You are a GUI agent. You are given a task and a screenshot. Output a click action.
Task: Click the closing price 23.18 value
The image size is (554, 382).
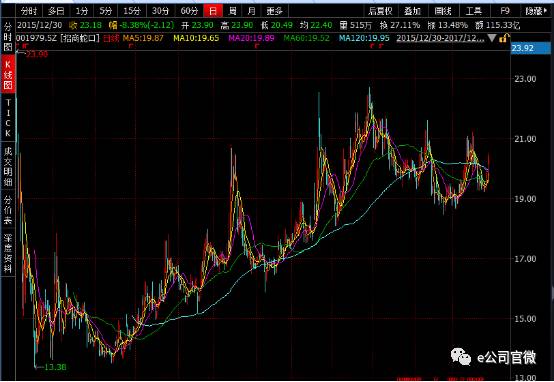point(90,25)
